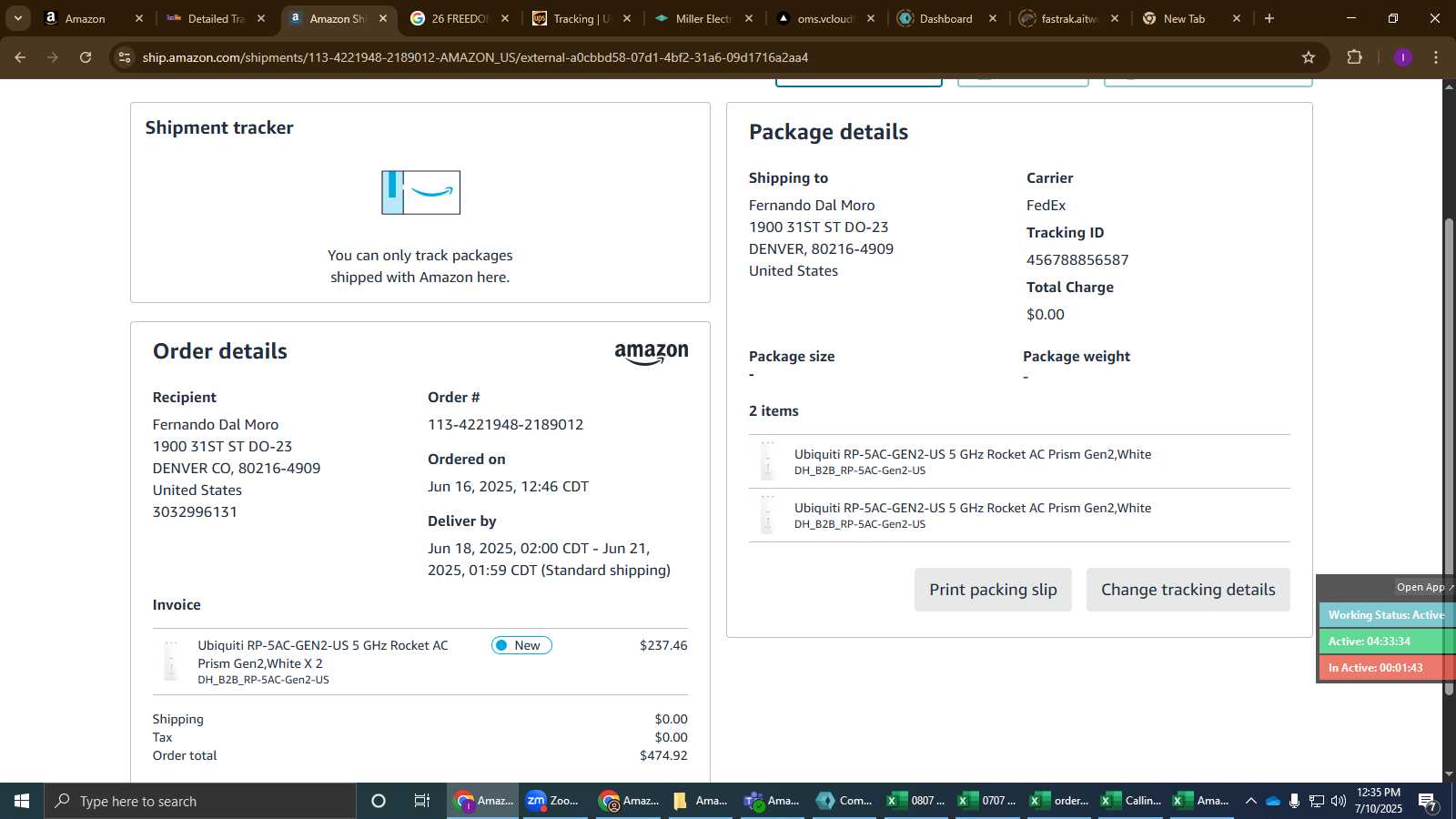The image size is (1456, 819).
Task: Click the amazon logo in Order details
Action: 652,354
